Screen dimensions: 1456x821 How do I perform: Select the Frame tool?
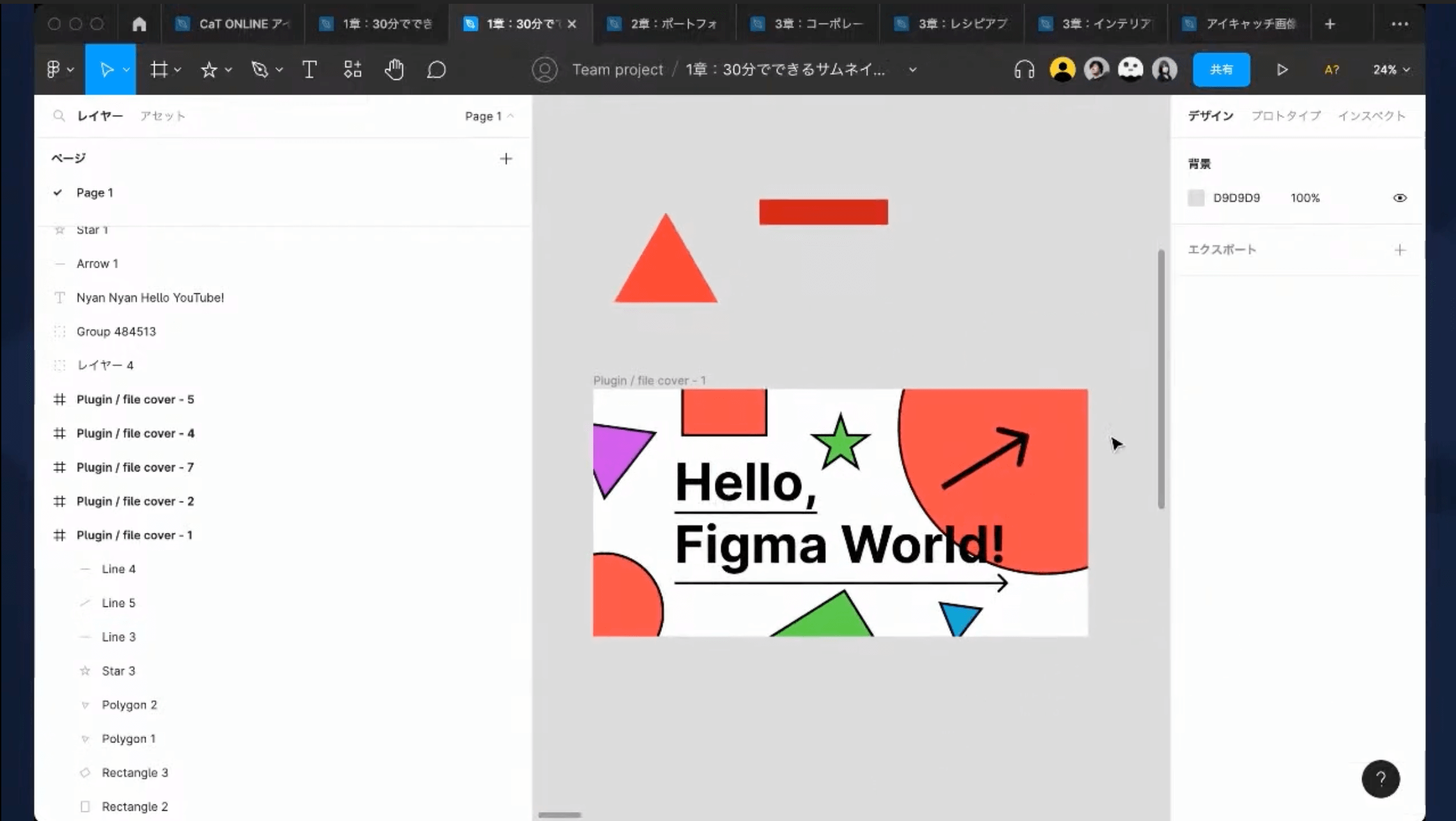pyautogui.click(x=158, y=69)
